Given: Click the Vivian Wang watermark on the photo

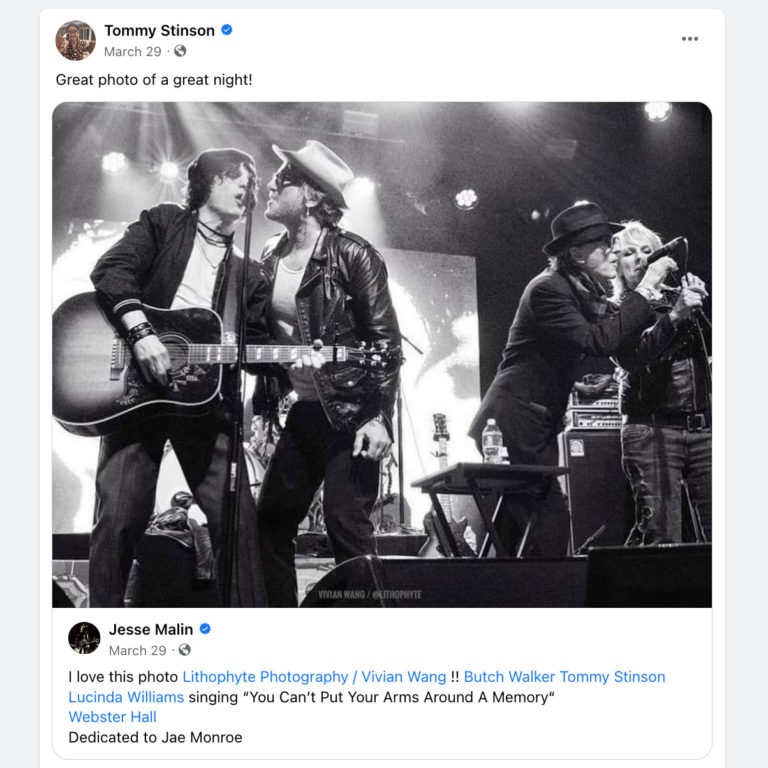Looking at the screenshot, I should 369,595.
